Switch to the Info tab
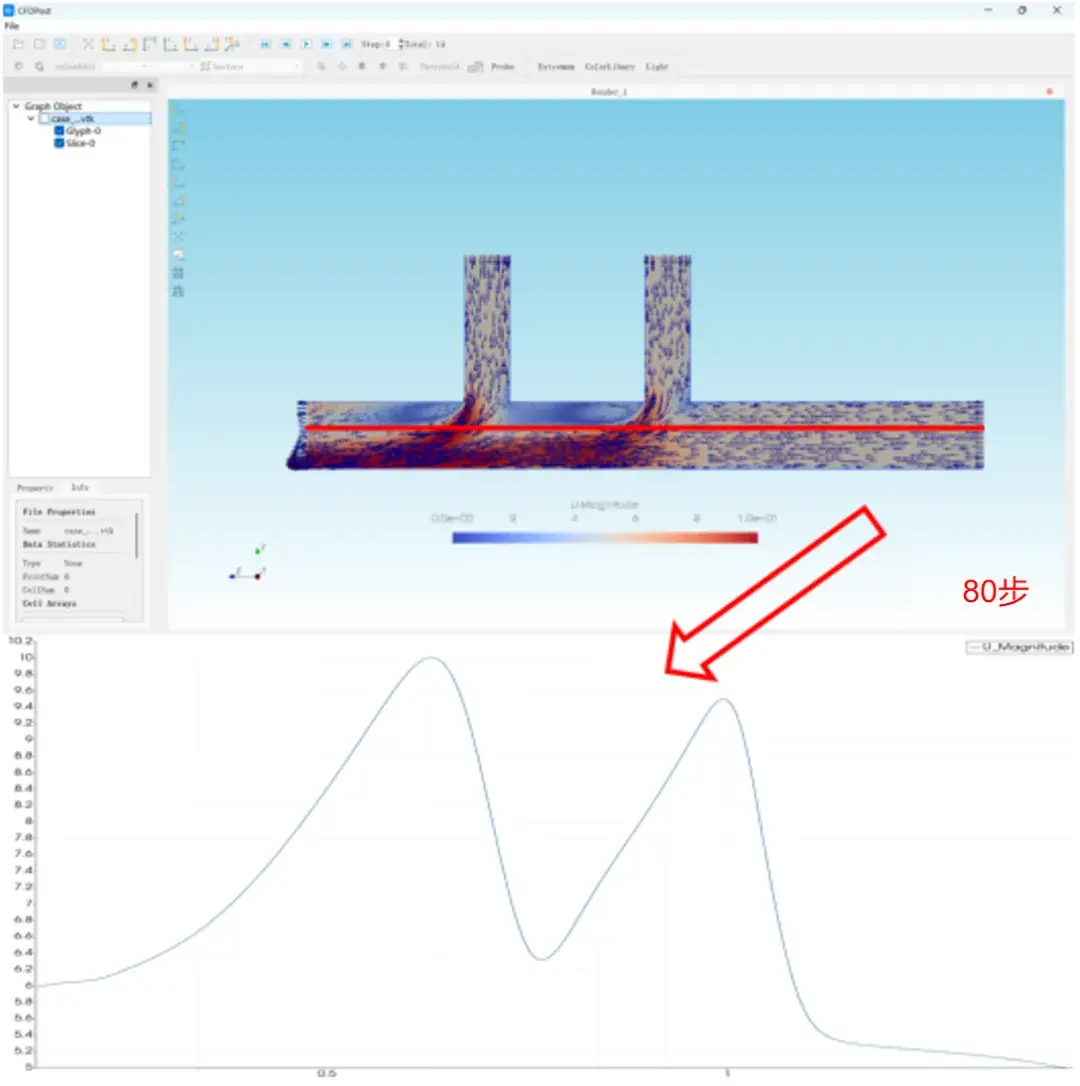The height and width of the screenshot is (1086, 1080). click(x=80, y=488)
